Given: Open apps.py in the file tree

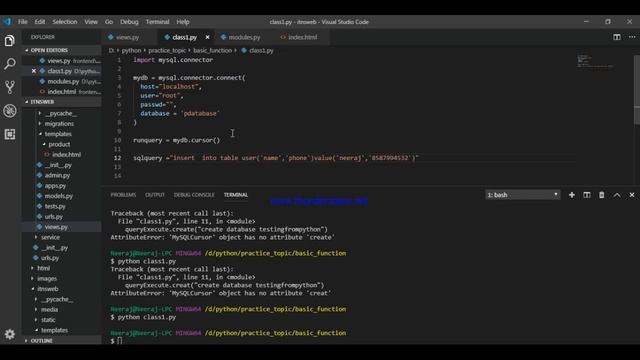Looking at the screenshot, I should [x=55, y=186].
